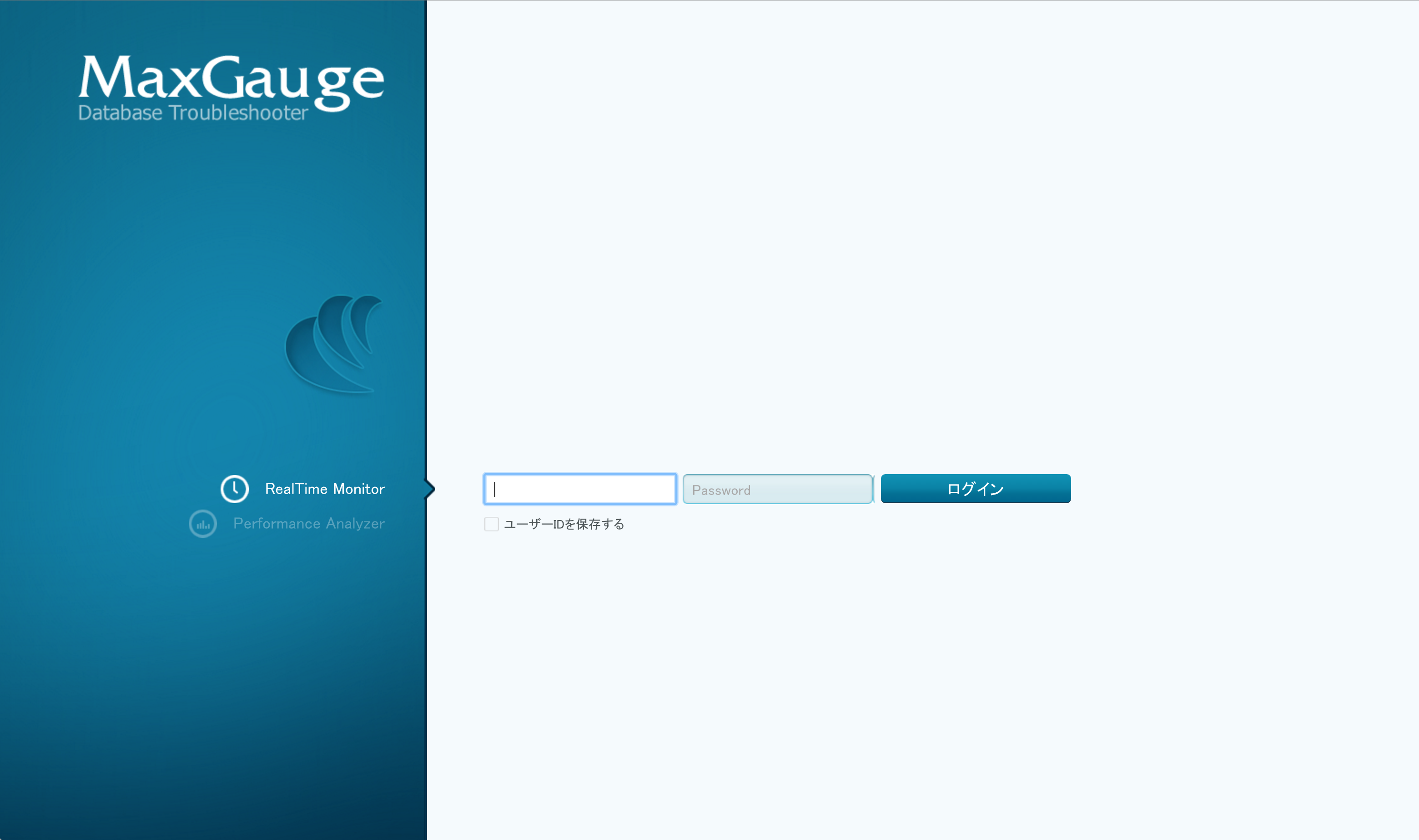Click into the Password field
1419x840 pixels.
click(777, 489)
